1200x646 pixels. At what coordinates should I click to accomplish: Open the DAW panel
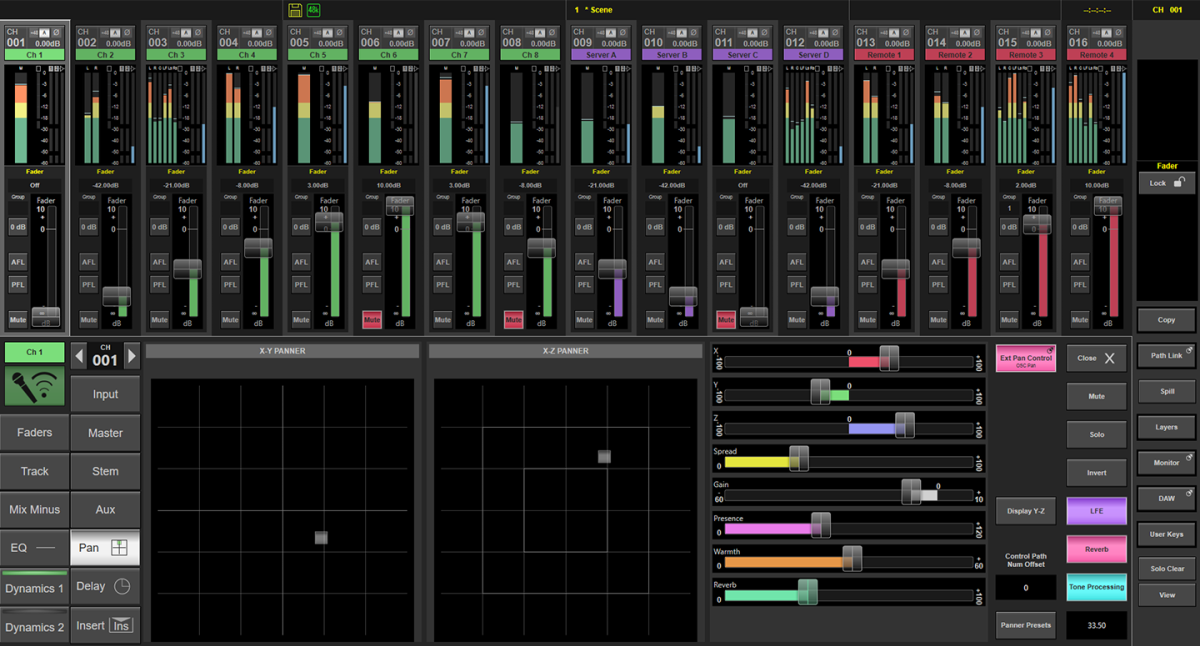(x=1166, y=498)
